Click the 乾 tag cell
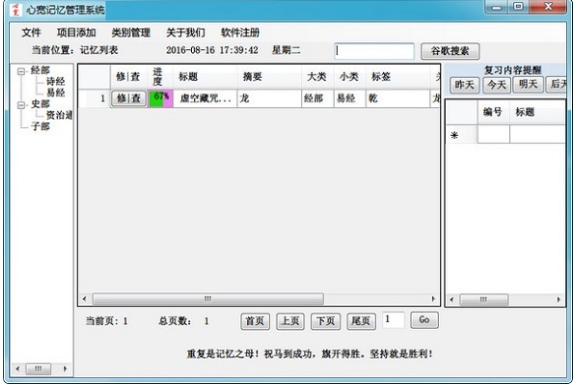 (x=397, y=98)
